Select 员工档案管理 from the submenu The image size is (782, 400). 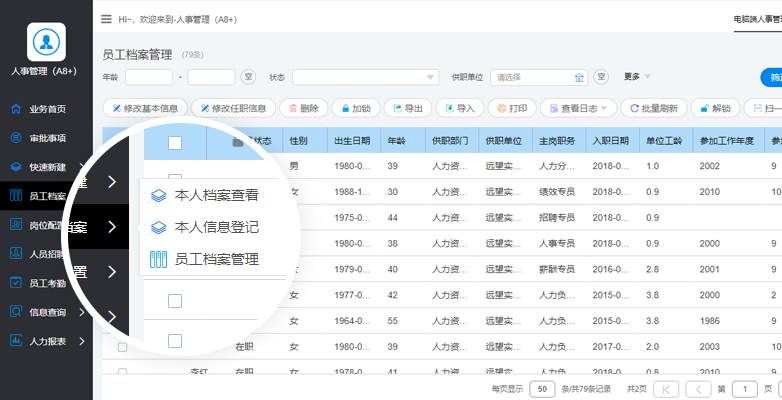click(x=216, y=259)
